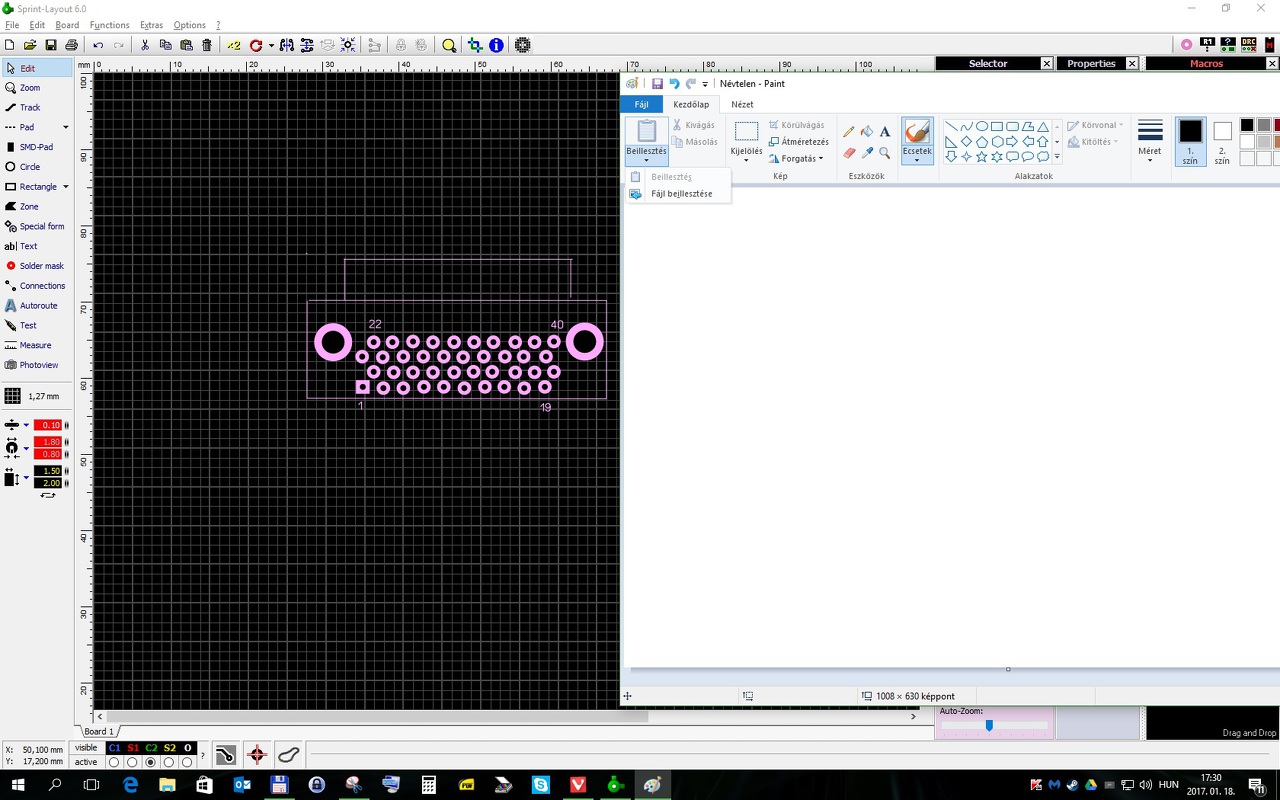This screenshot has height=800, width=1280.
Task: Toggle visibility of the S1 layer
Action: click(x=133, y=748)
